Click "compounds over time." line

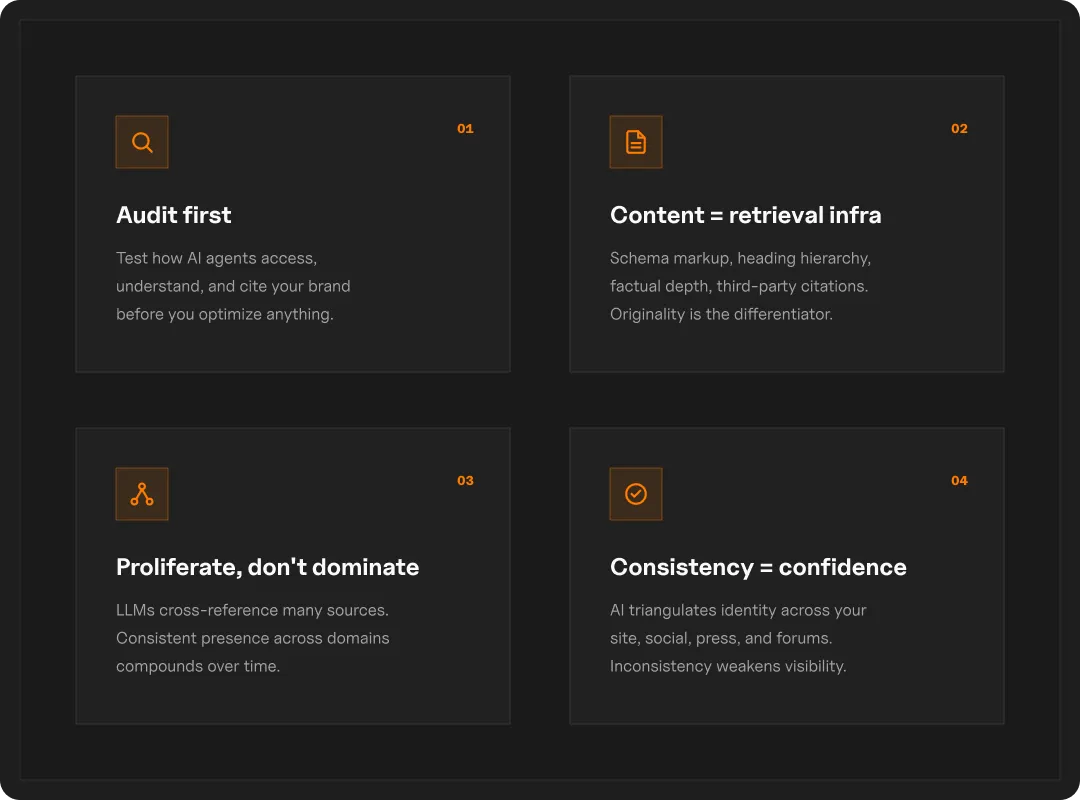198,666
